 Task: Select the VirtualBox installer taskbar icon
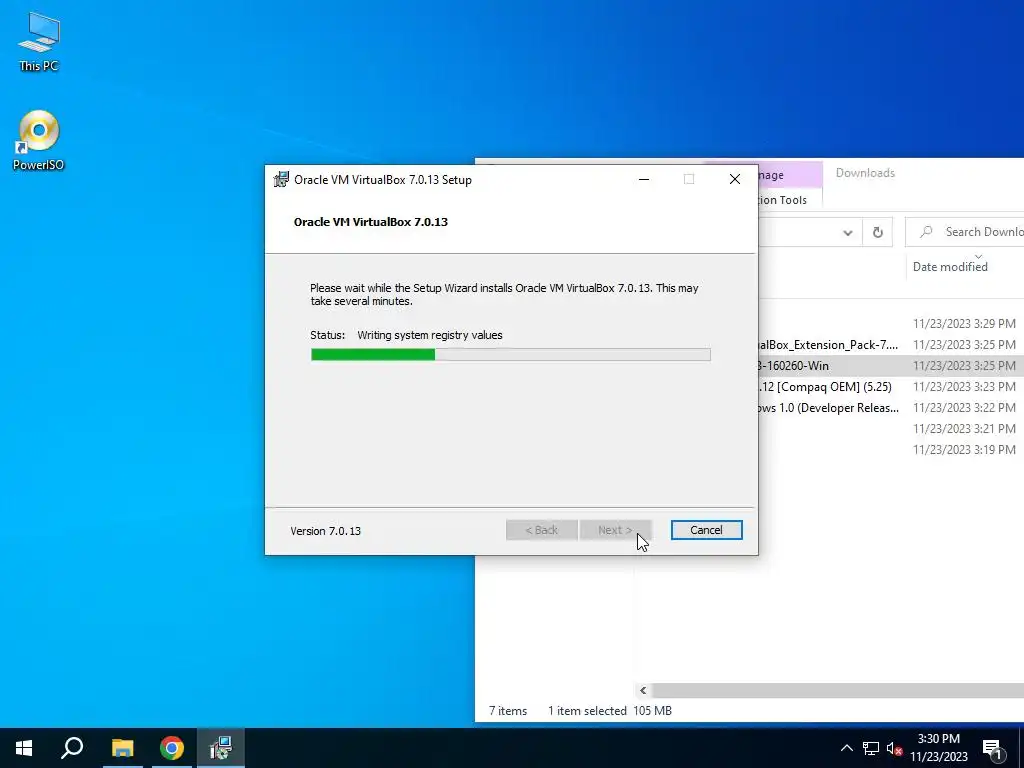tap(221, 748)
